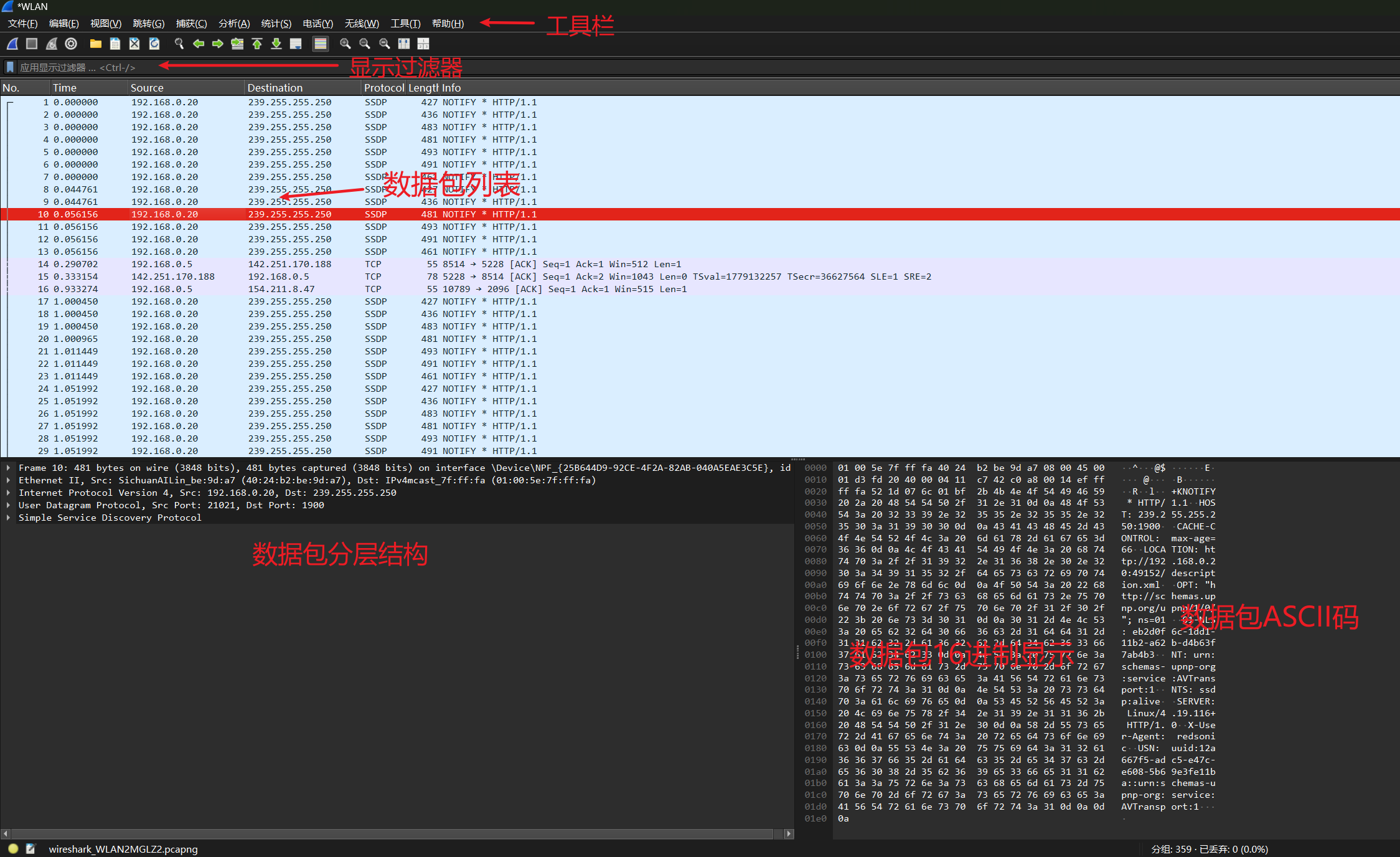
Task: Start capturing packets with shark fin icon
Action: [12, 44]
